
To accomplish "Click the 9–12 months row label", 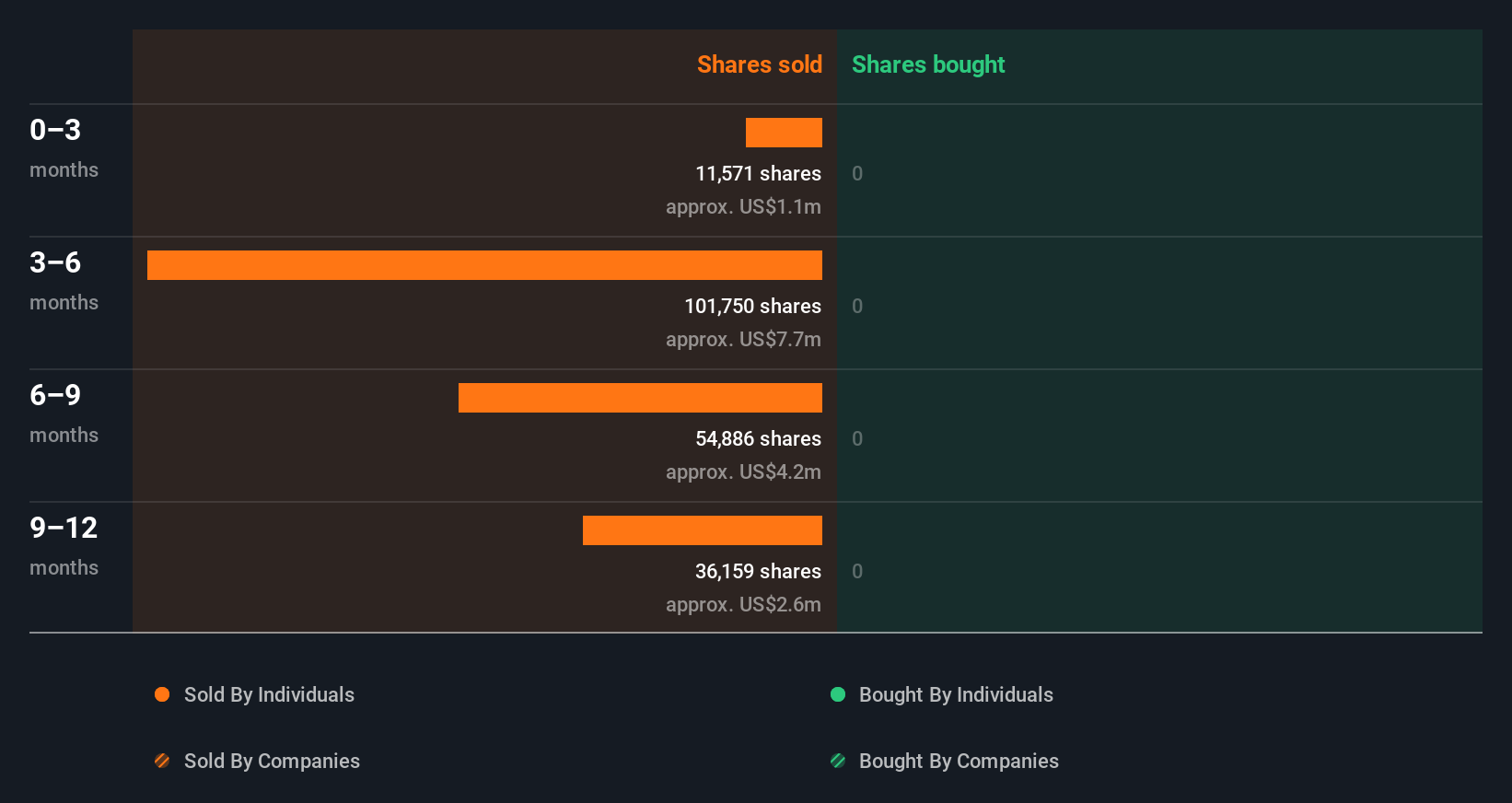I will point(64,546).
